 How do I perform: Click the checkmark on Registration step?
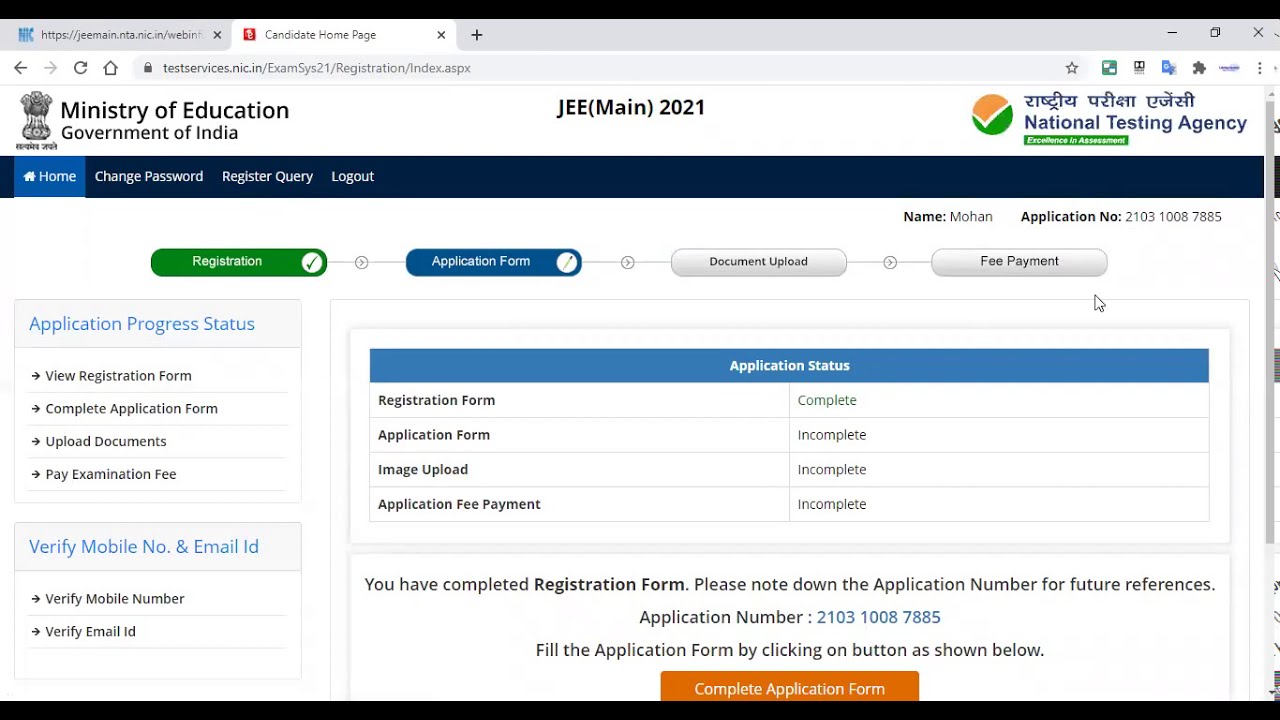pos(312,262)
